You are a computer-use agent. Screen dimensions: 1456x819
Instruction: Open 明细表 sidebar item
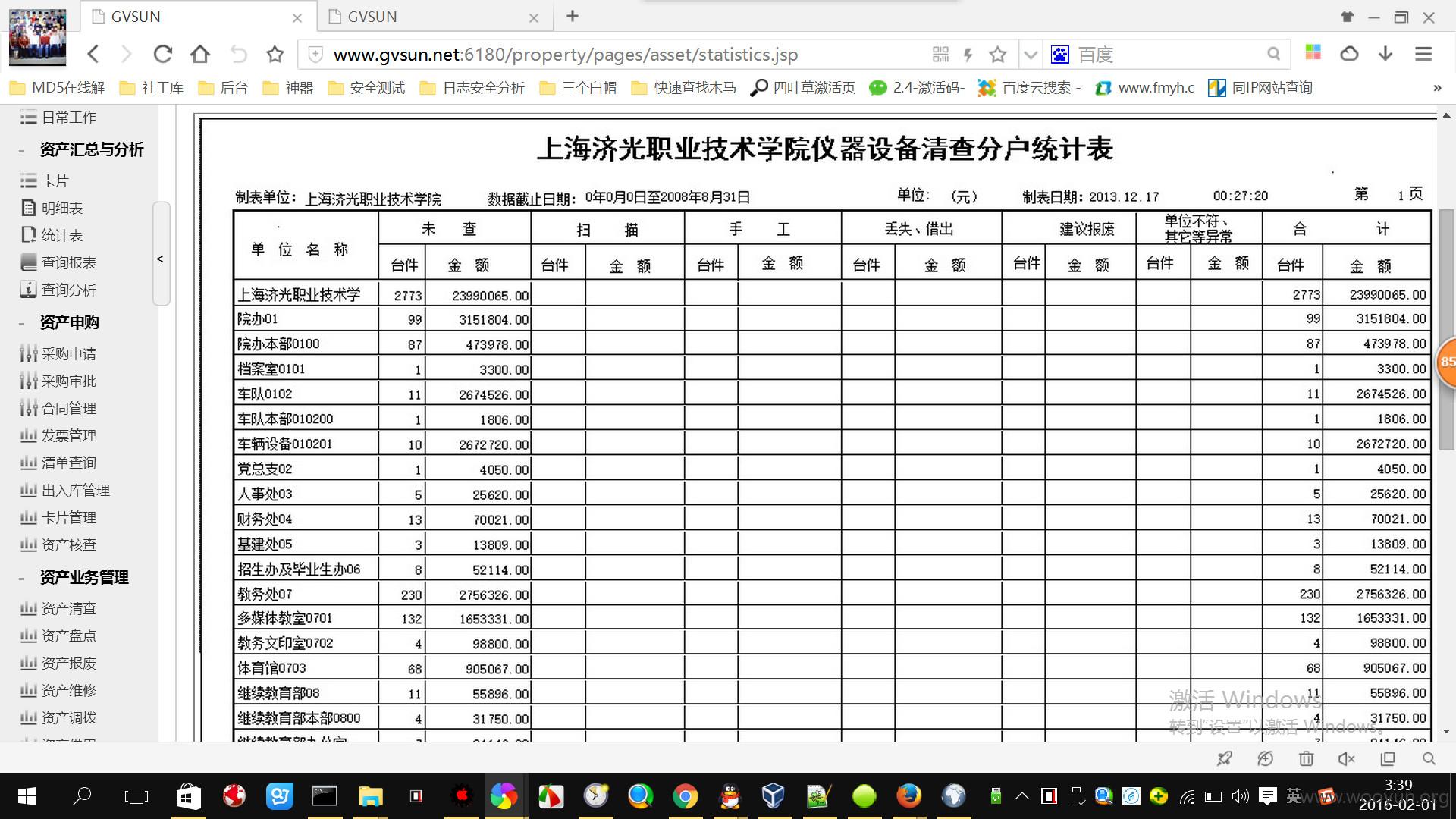pyautogui.click(x=52, y=209)
